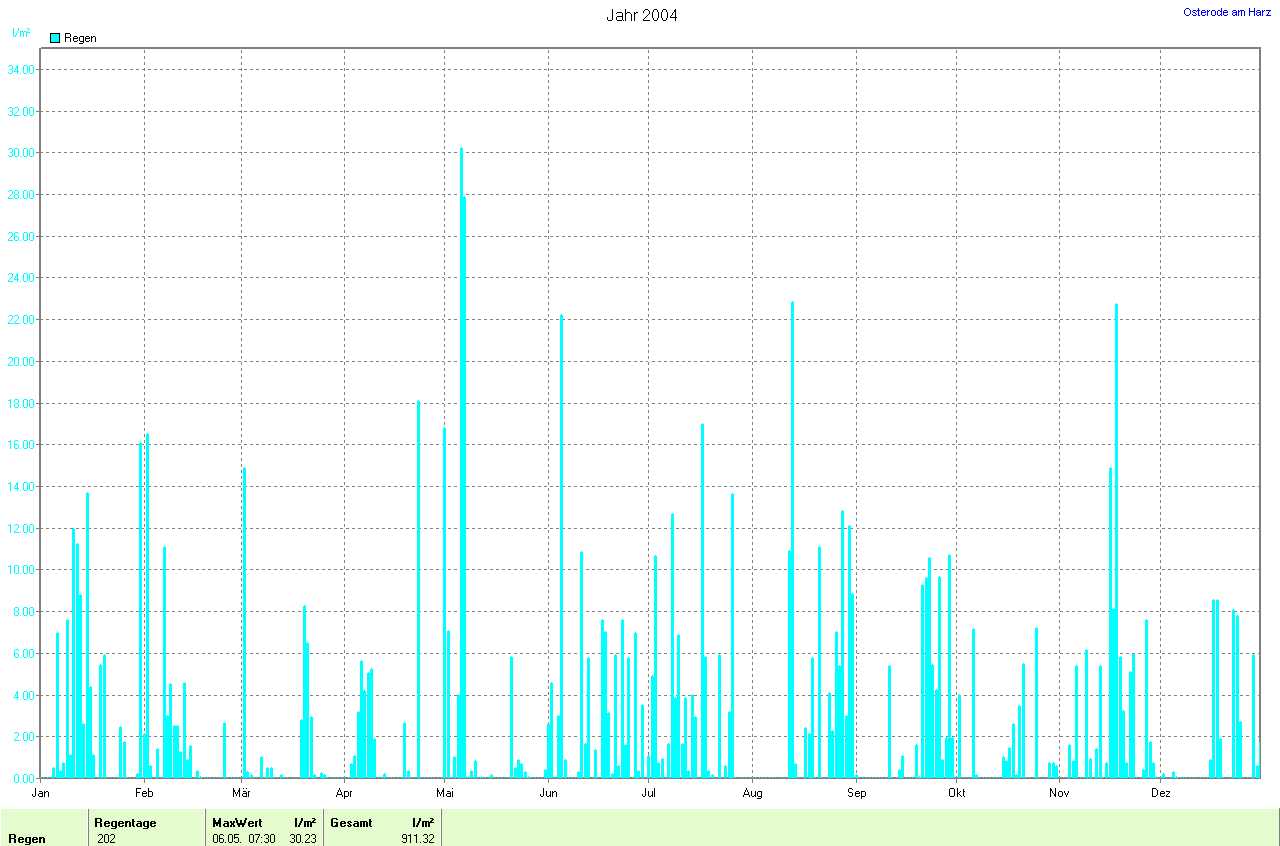The width and height of the screenshot is (1280, 846).
Task: Click the Jan label on x-axis
Action: click(x=41, y=793)
